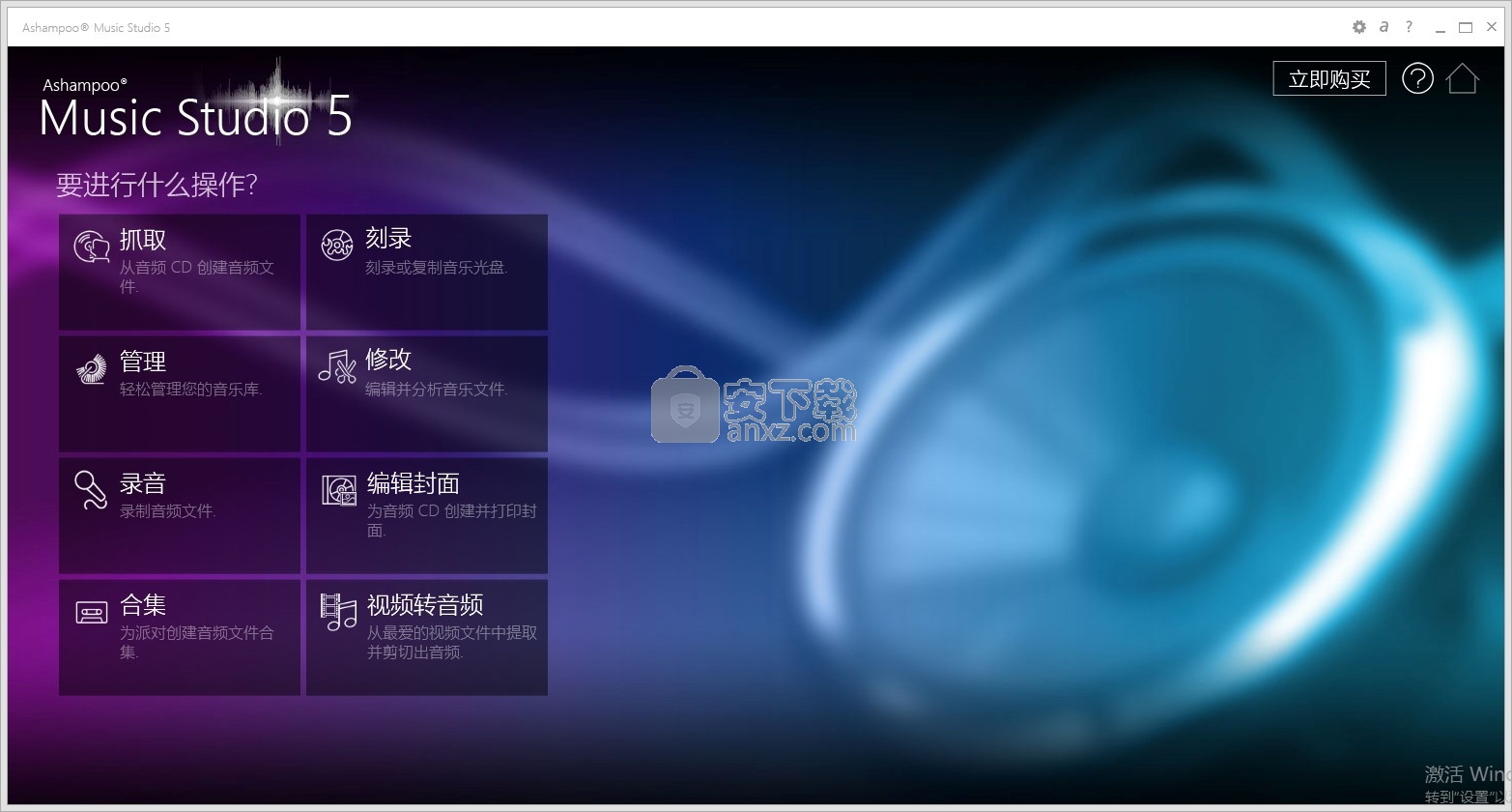
Task: Click text 录制音频文件
Action: pos(167,510)
